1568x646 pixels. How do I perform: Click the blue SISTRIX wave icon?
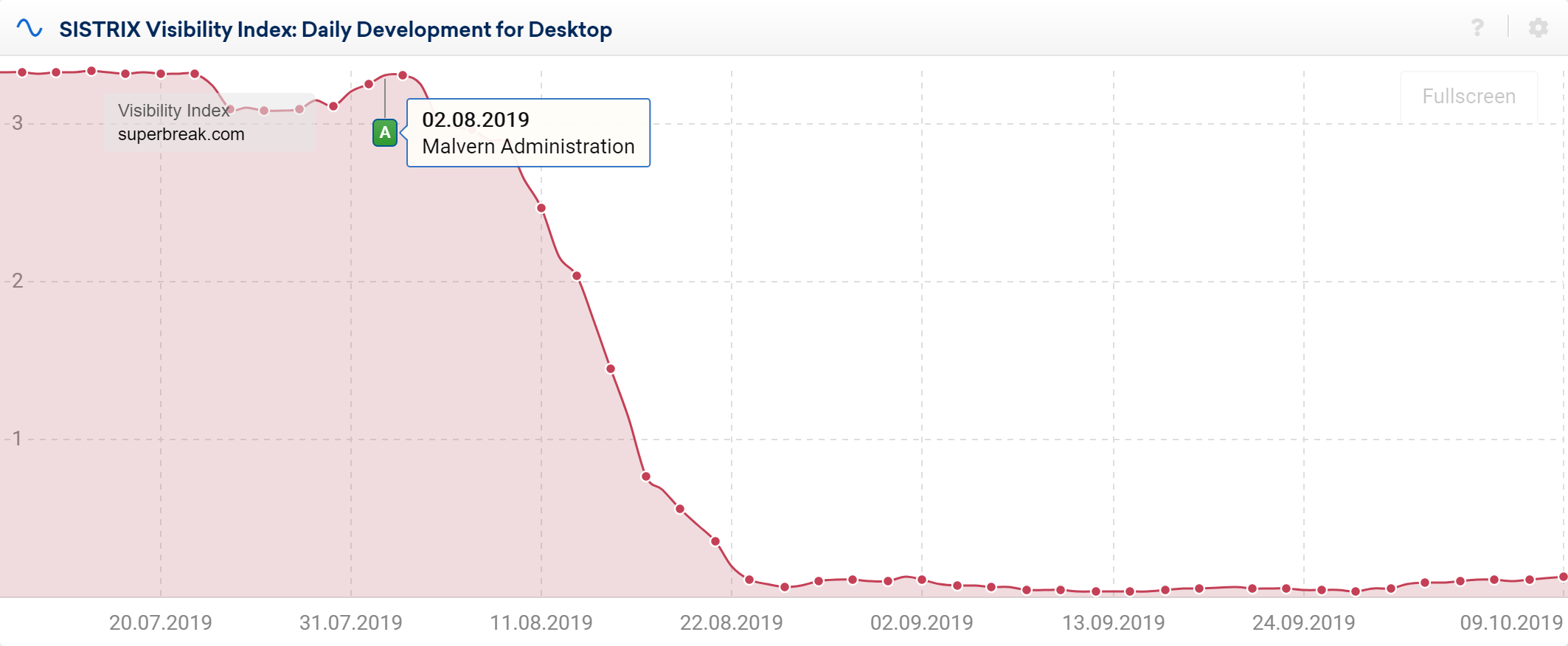pos(30,29)
